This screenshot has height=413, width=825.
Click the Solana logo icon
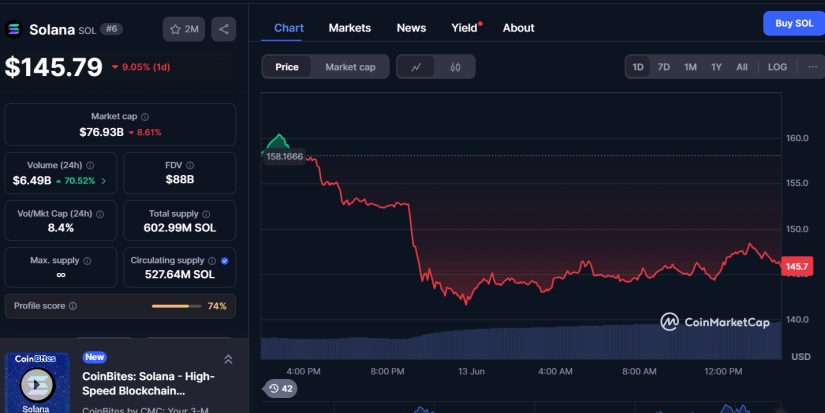pos(14,29)
